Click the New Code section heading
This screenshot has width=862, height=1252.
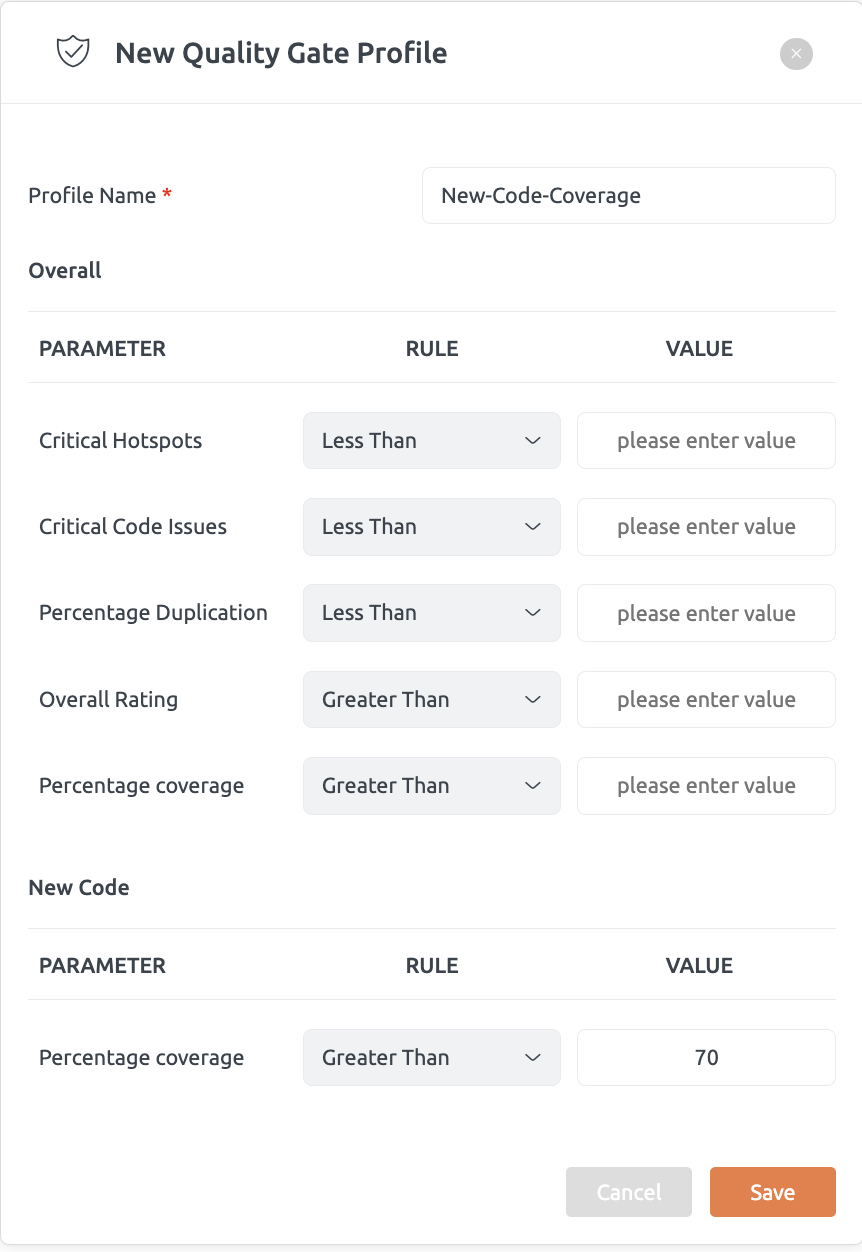(79, 887)
